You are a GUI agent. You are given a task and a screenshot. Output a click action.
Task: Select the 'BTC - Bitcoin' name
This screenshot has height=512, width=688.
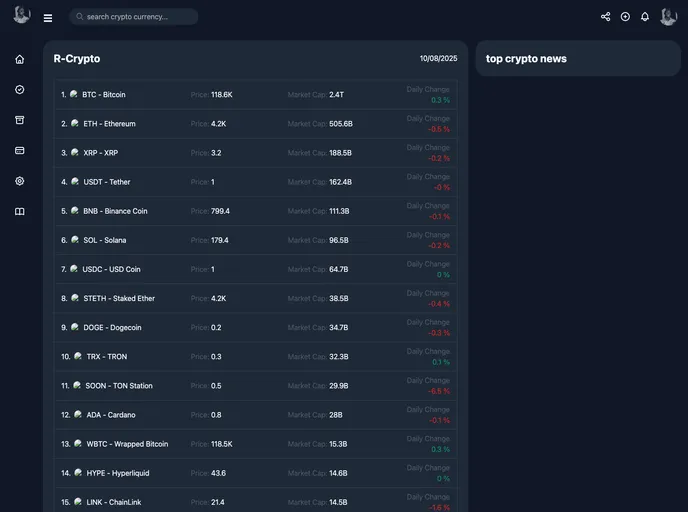click(104, 95)
